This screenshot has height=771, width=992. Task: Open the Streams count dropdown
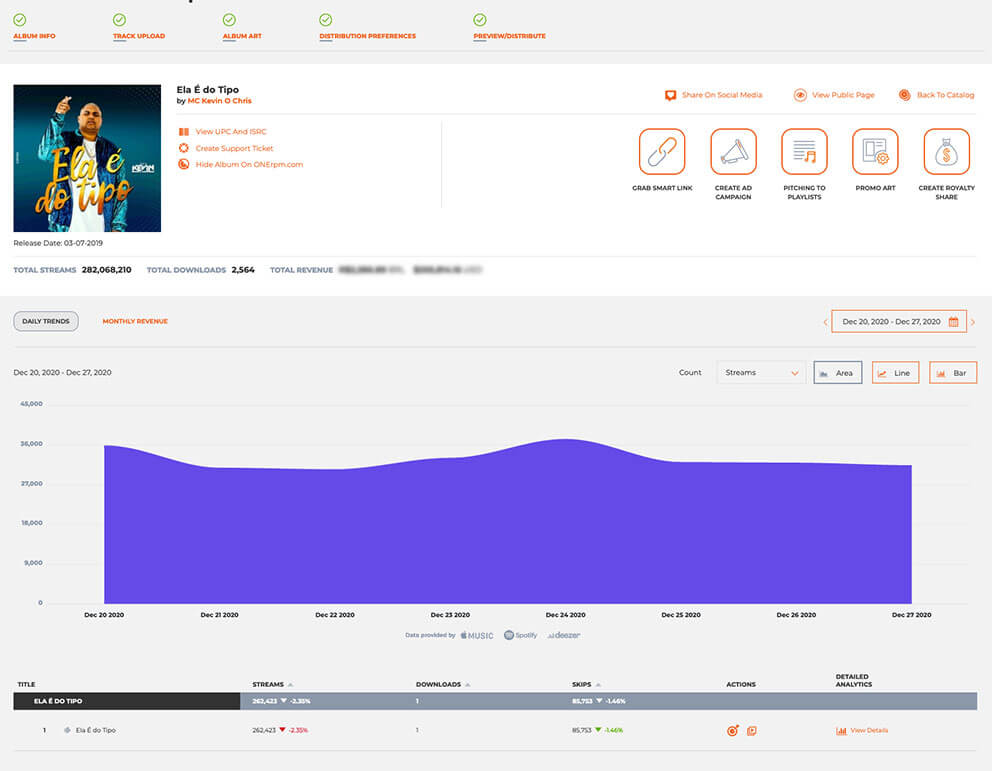pos(761,373)
